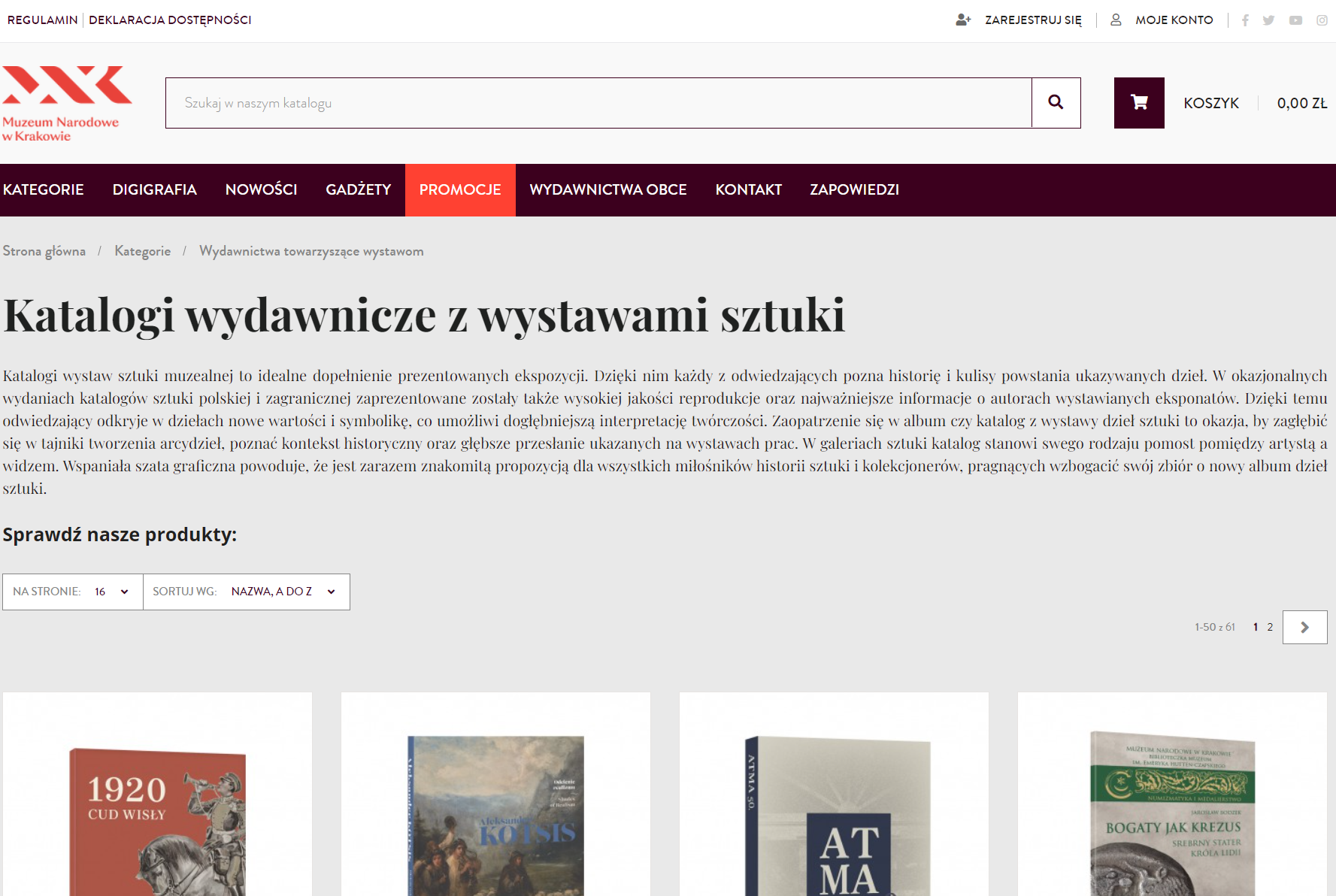Viewport: 1336px width, 896px height.
Task: Select pagination page 1
Action: (x=1255, y=627)
